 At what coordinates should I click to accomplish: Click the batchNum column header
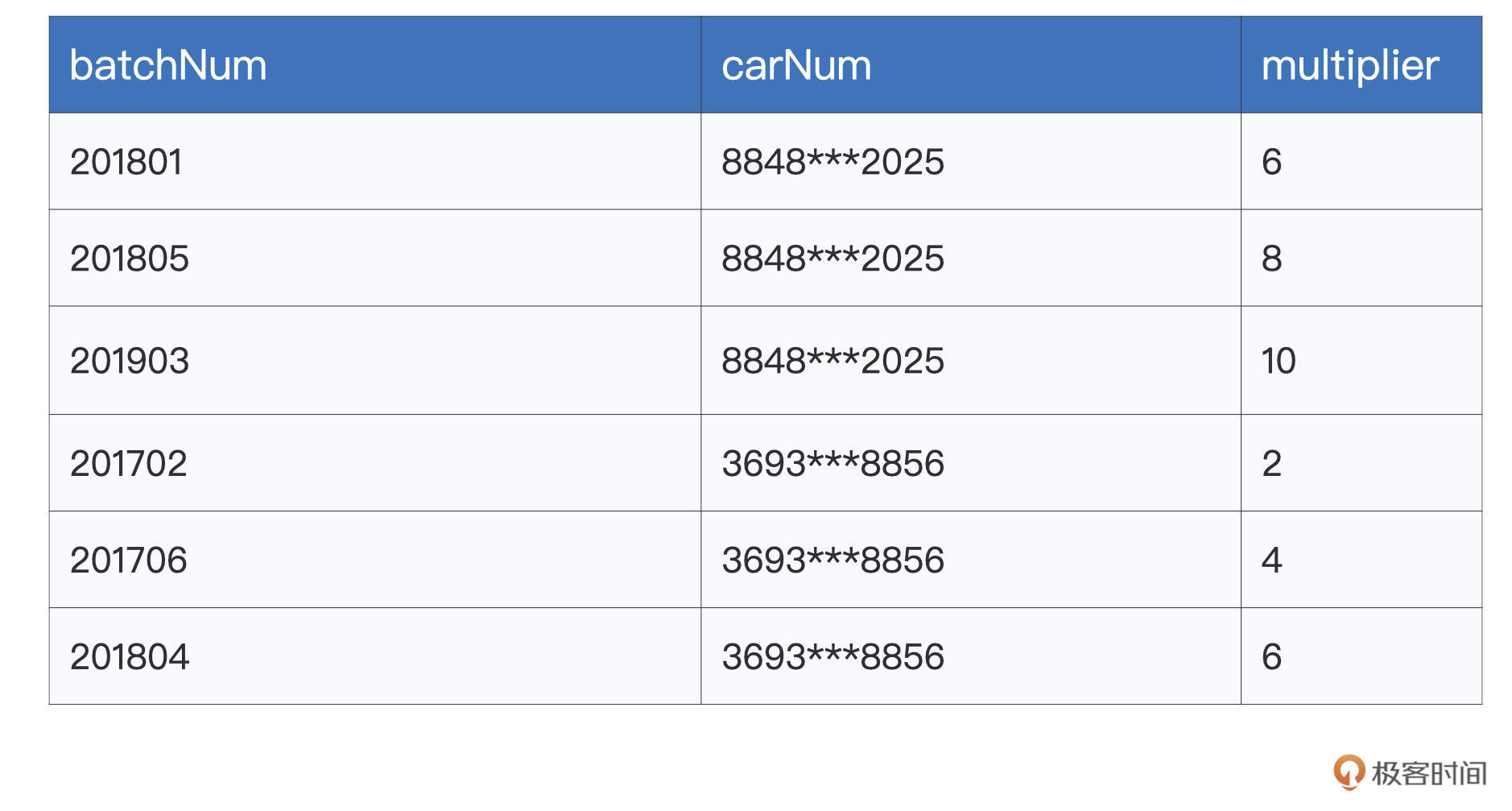(168, 65)
